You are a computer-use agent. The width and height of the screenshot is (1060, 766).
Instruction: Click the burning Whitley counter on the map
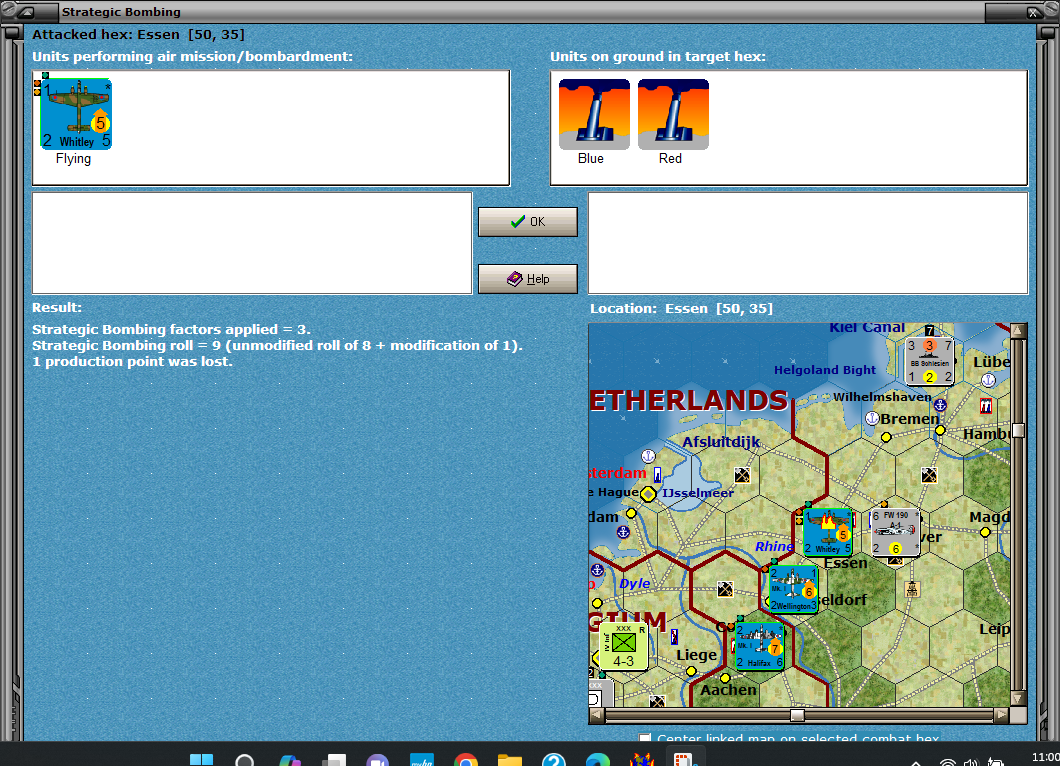[x=827, y=532]
